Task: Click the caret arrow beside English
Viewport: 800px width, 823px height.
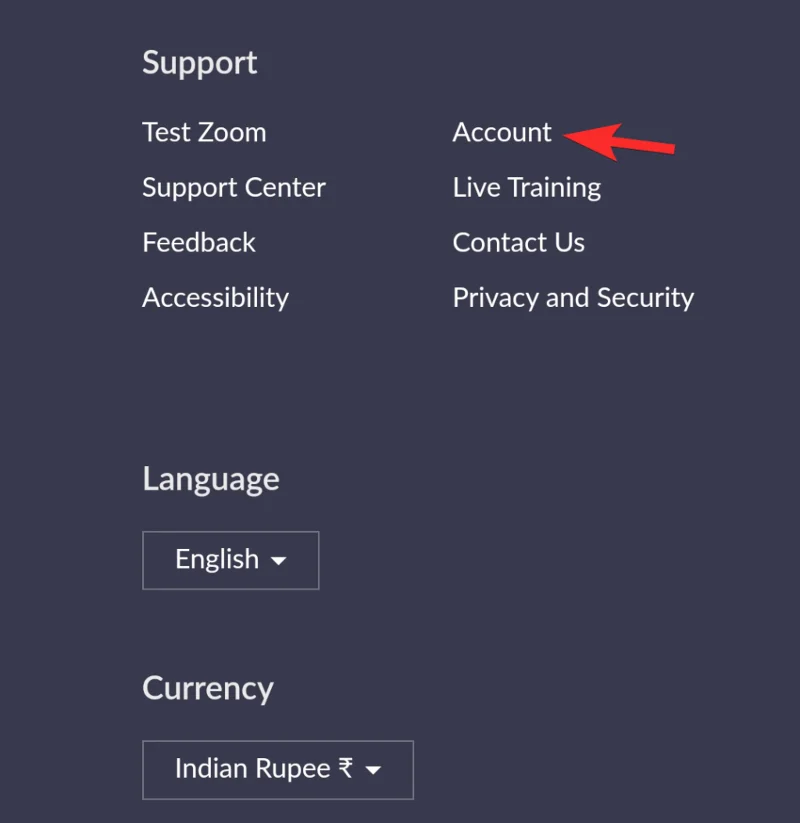Action: (279, 561)
